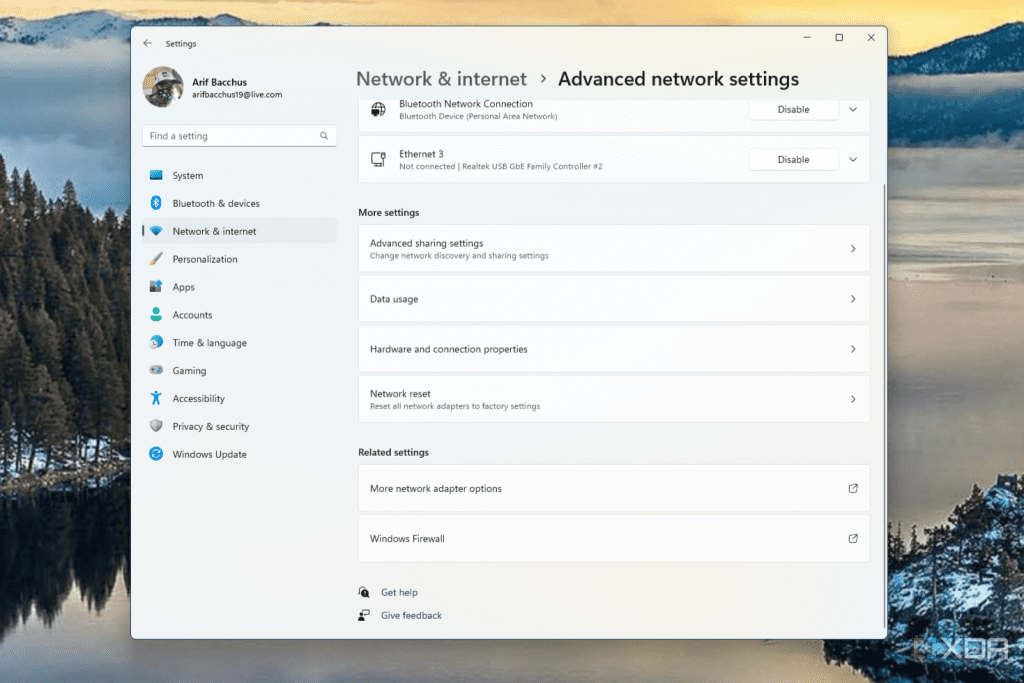The height and width of the screenshot is (683, 1024).
Task: Open Data usage chevron
Action: click(x=853, y=299)
